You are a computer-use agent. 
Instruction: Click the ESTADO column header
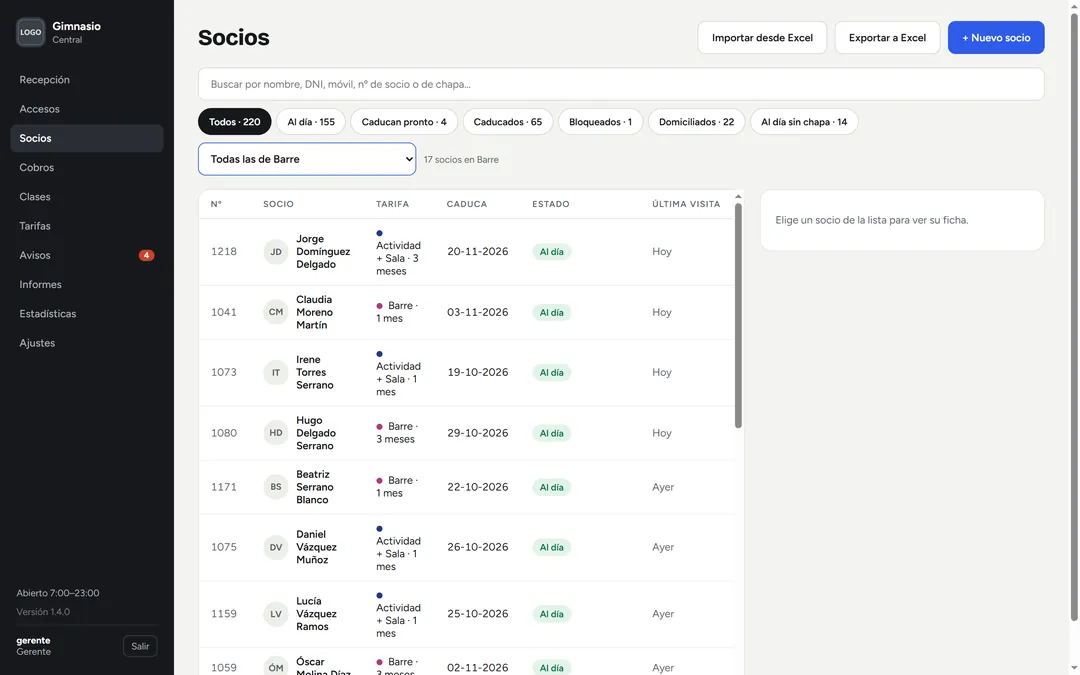(551, 204)
